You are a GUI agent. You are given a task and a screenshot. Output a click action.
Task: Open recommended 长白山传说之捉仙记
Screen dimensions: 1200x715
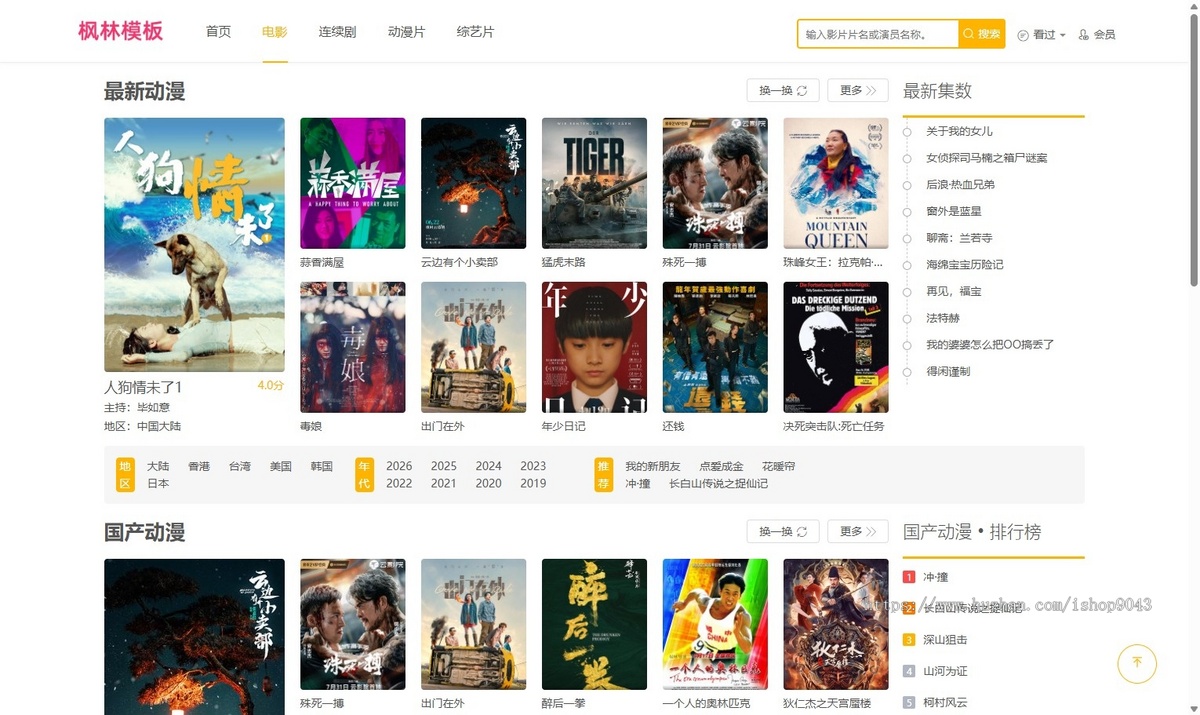tap(719, 483)
